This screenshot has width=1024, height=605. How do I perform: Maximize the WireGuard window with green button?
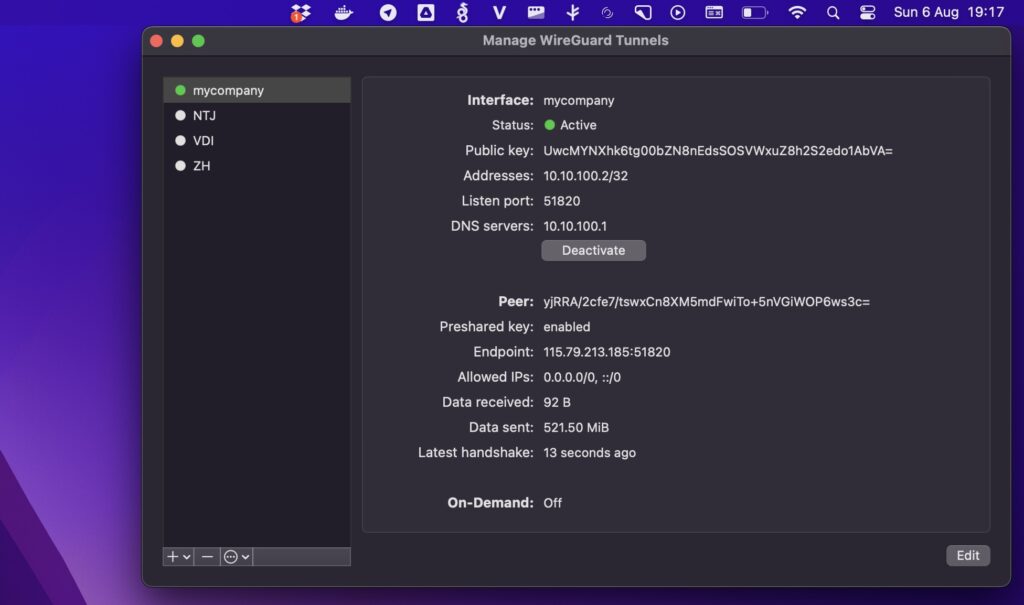click(199, 41)
